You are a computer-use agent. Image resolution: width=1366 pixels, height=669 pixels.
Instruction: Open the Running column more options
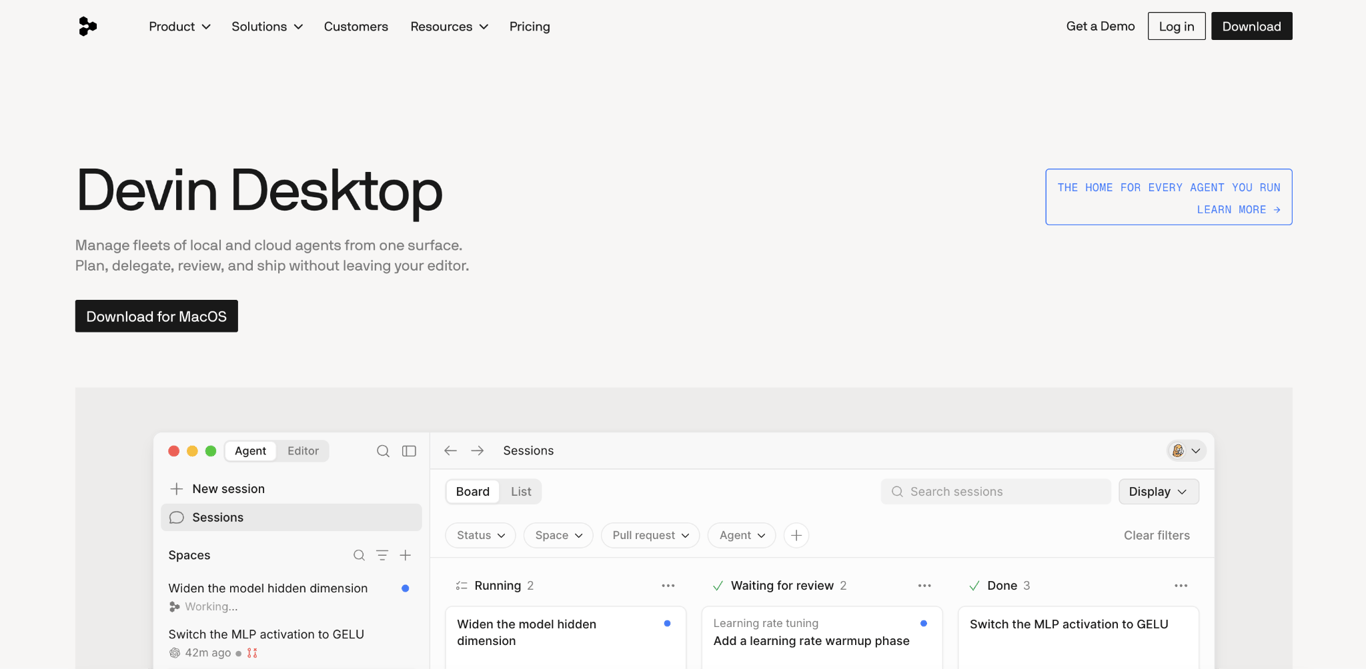pos(668,586)
